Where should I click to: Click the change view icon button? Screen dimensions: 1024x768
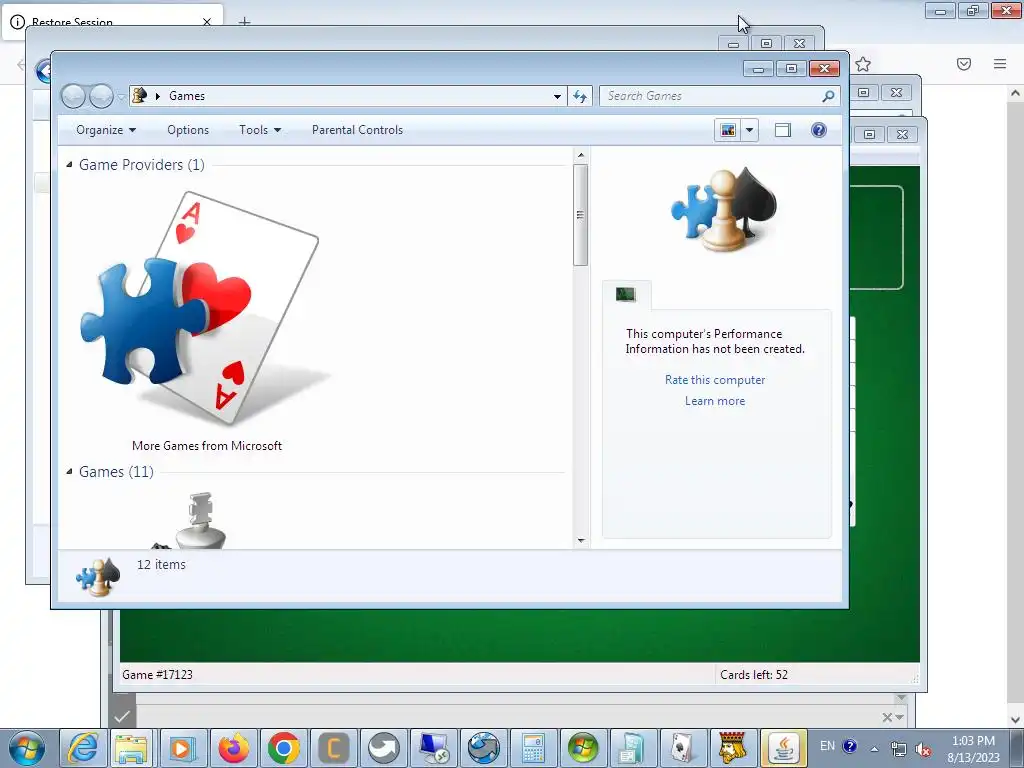click(728, 130)
